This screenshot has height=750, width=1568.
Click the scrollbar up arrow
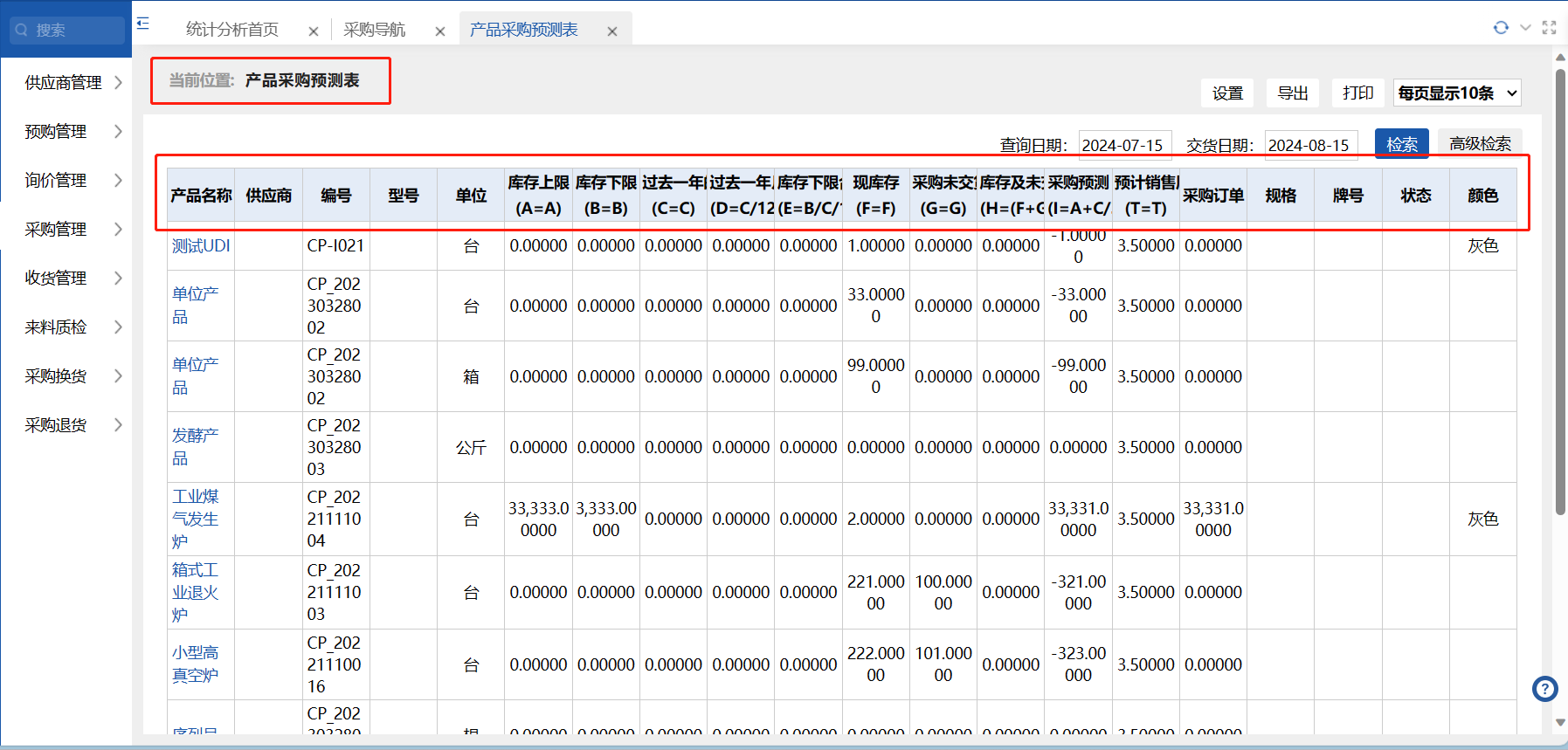point(1560,58)
